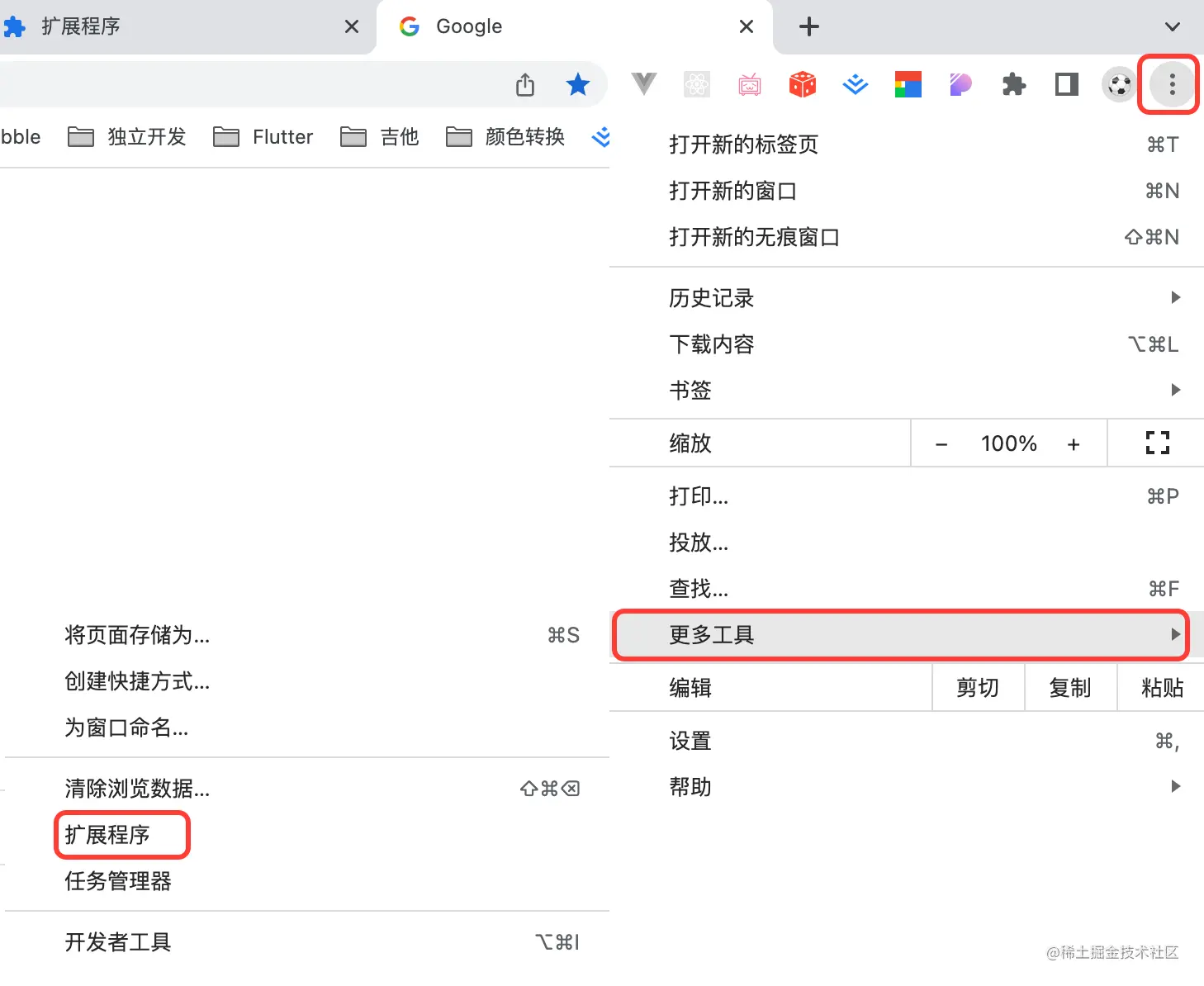Viewport: 1204px width, 986px height.
Task: Select 为窗口命名... in submenu
Action: (307, 728)
